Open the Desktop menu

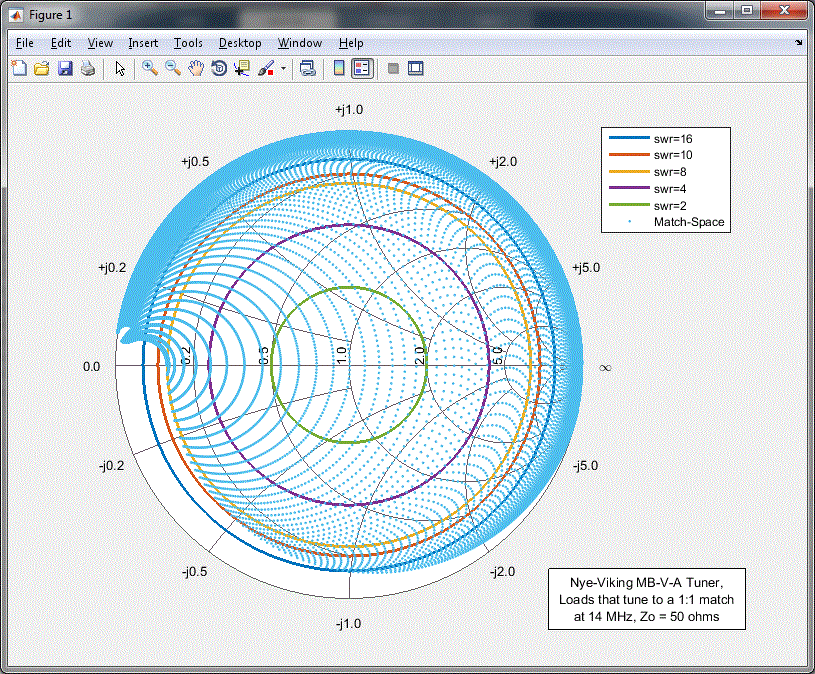pyautogui.click(x=240, y=43)
